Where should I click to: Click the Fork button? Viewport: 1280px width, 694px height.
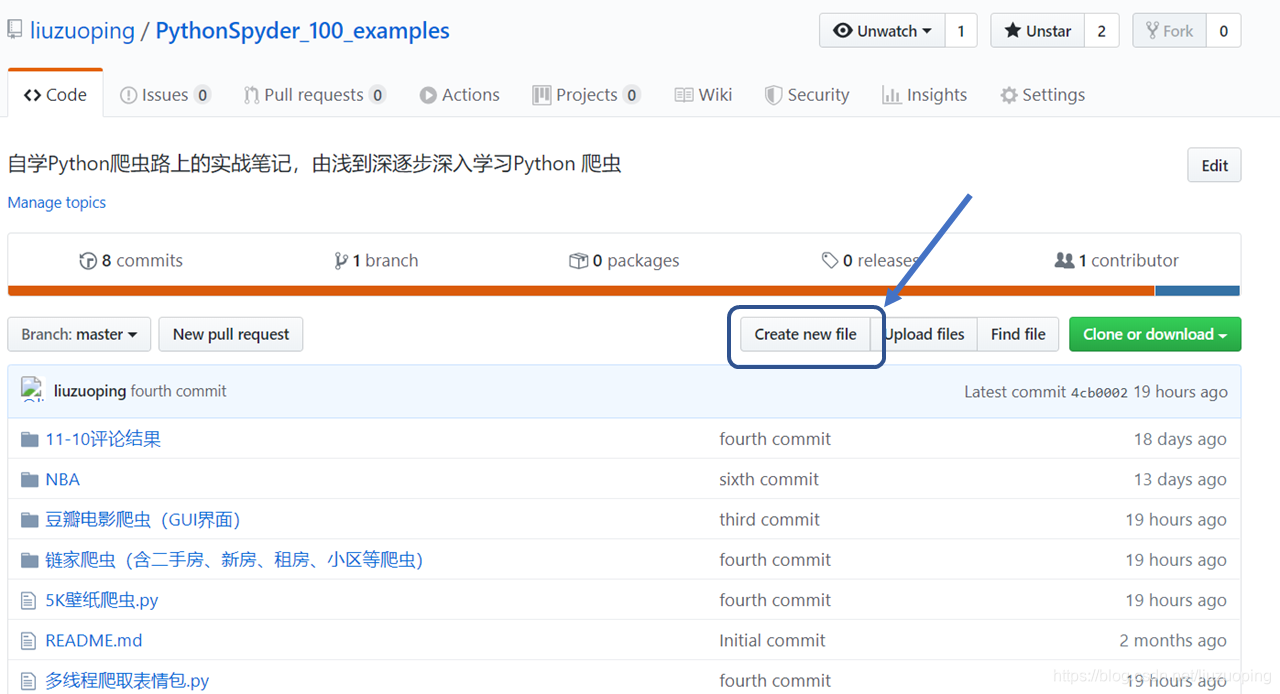1170,31
